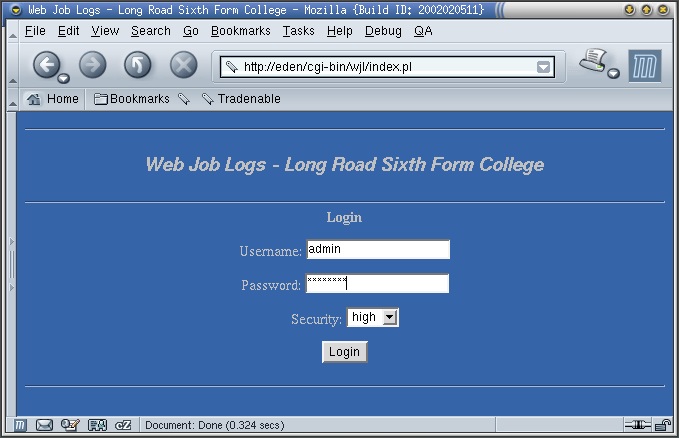Click the Mozilla throbber logo
Viewport: 679px width, 438px height.
pos(645,66)
